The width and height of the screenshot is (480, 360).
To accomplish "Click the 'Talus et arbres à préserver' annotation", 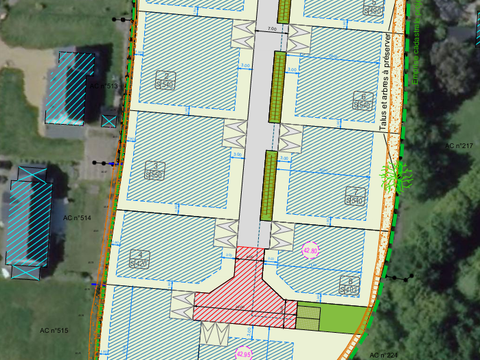I will [x=384, y=81].
